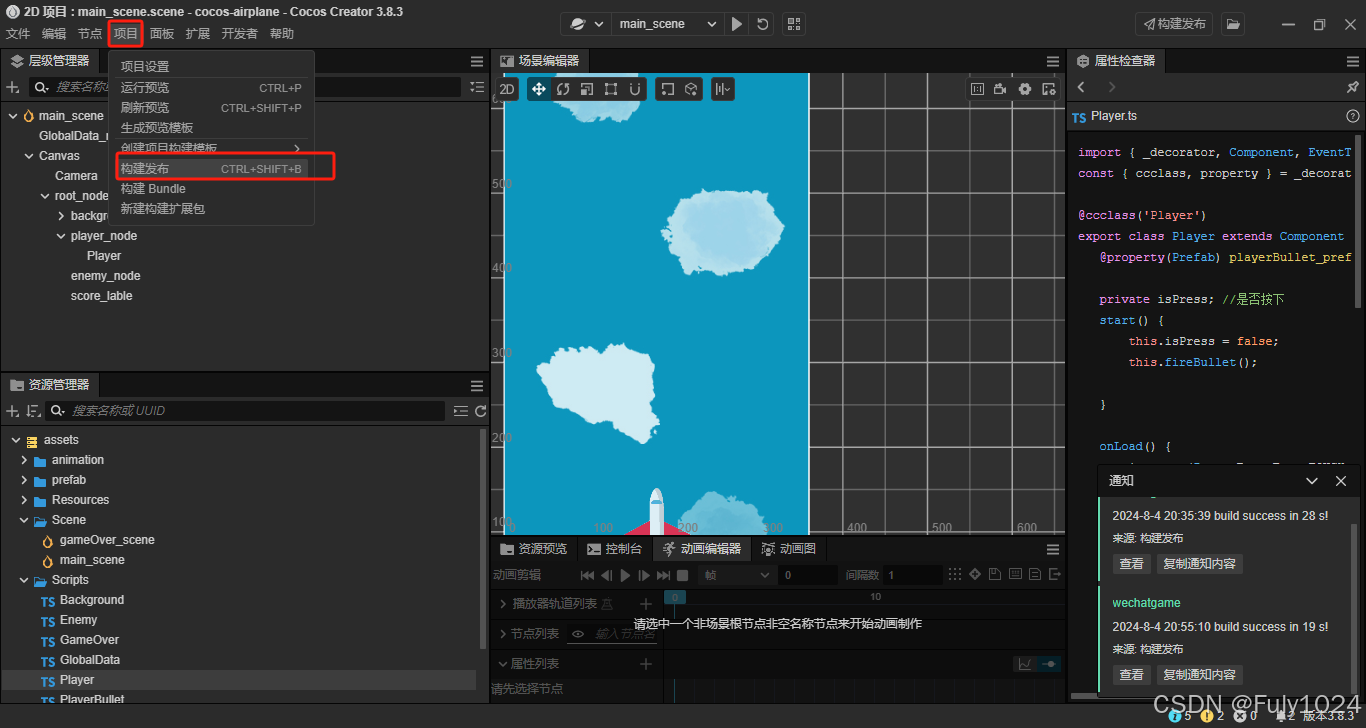Click the resolution preview icon left of the camera
The image size is (1366, 728).
pyautogui.click(x=977, y=89)
